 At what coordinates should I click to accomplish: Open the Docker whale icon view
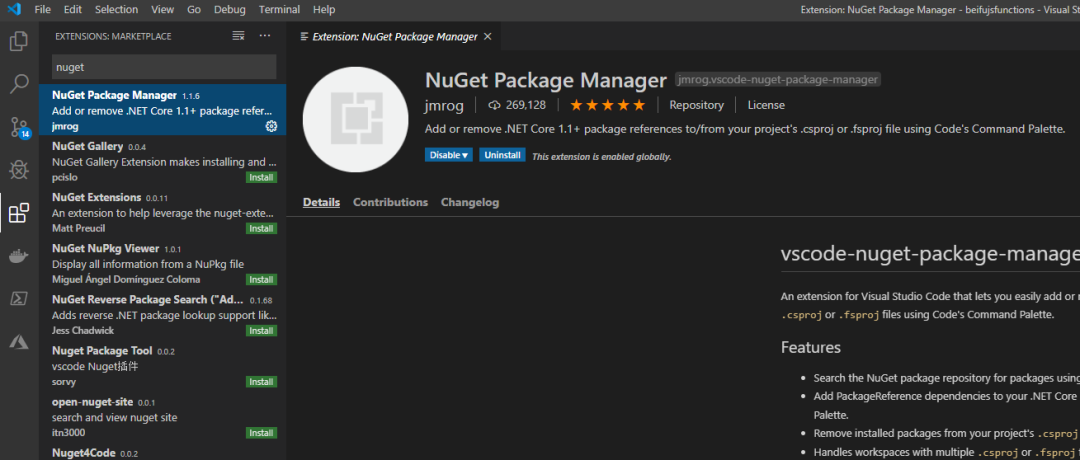(x=18, y=256)
